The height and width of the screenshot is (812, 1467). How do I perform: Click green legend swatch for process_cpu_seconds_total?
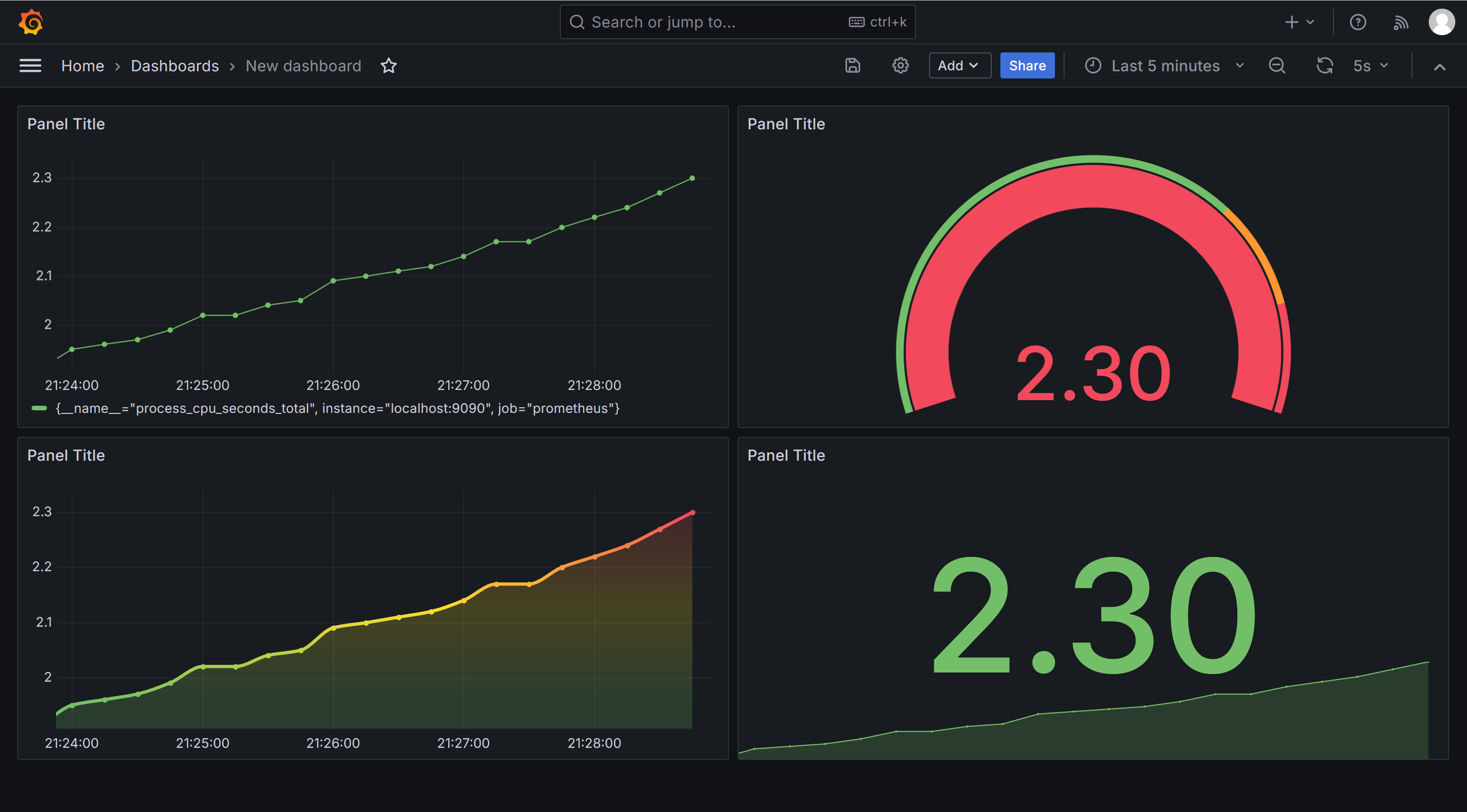[x=39, y=408]
